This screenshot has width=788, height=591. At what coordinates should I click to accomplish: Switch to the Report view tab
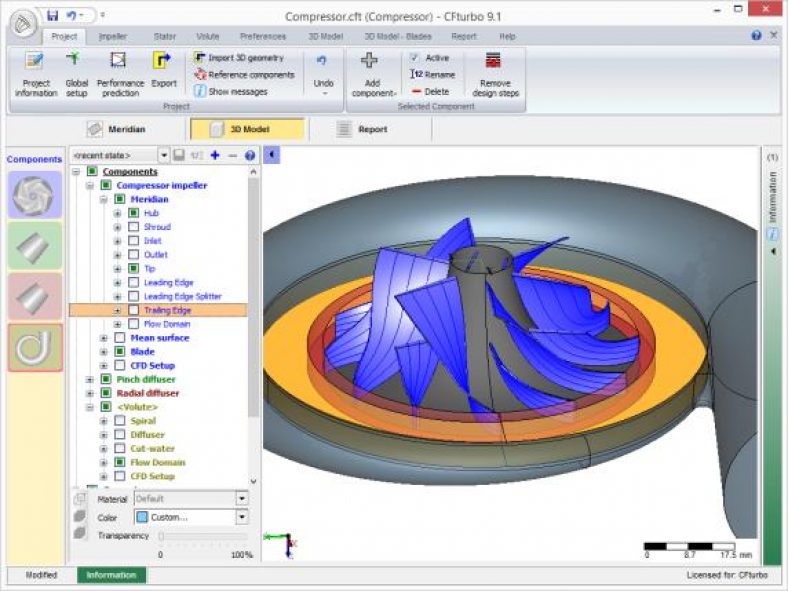click(369, 129)
